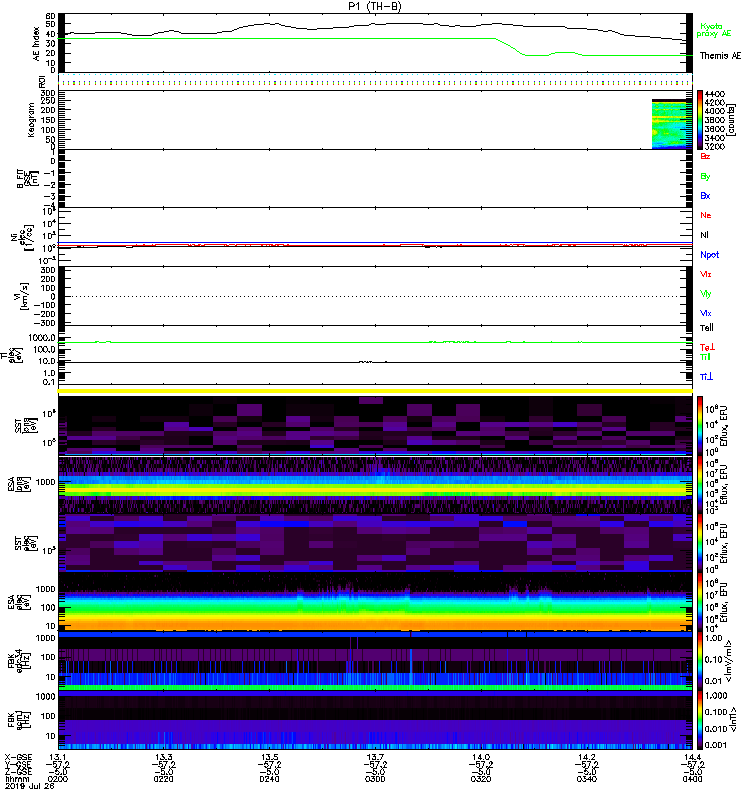Select the green 'By' legend label

705,177
